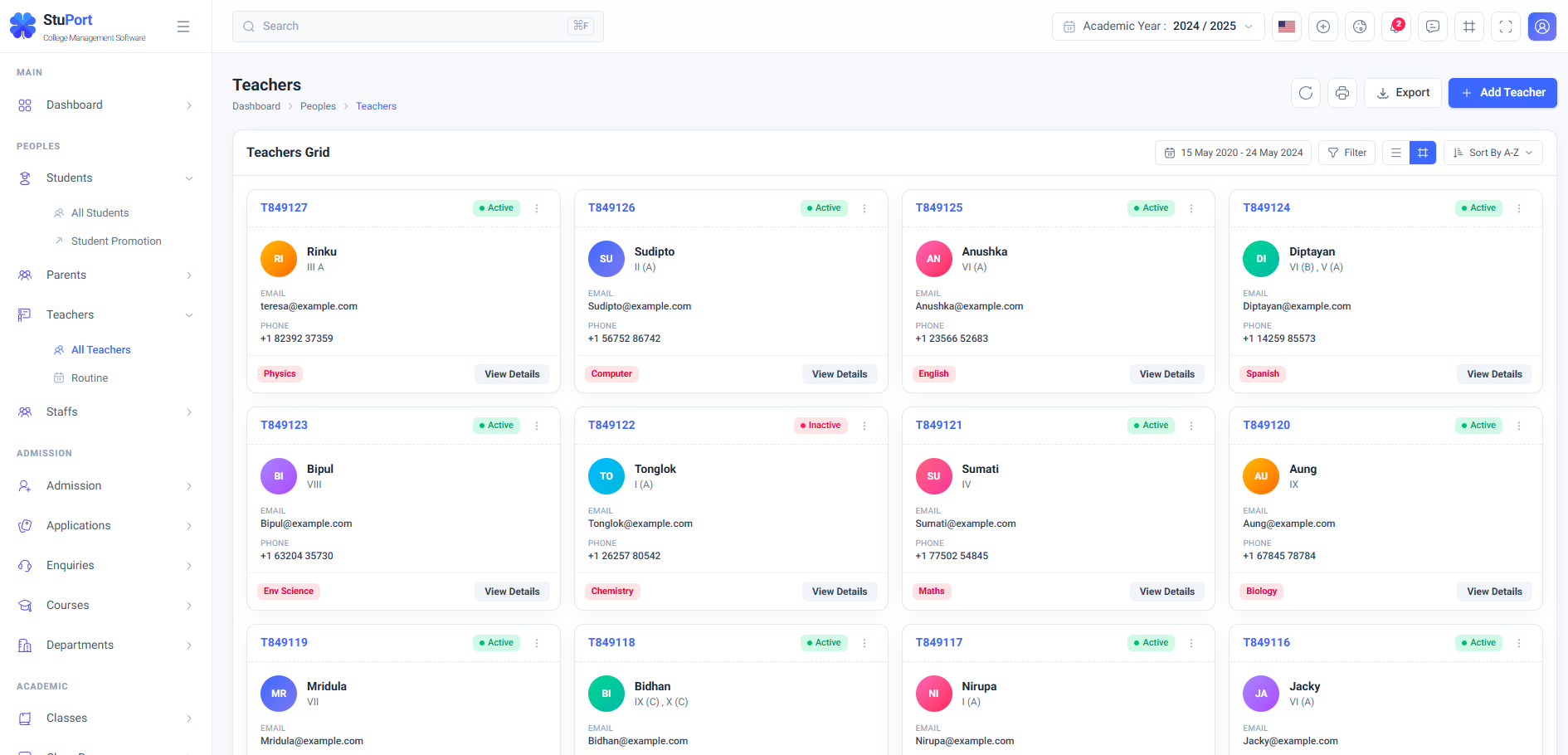
Task: Open the Filter button
Action: 1347,153
